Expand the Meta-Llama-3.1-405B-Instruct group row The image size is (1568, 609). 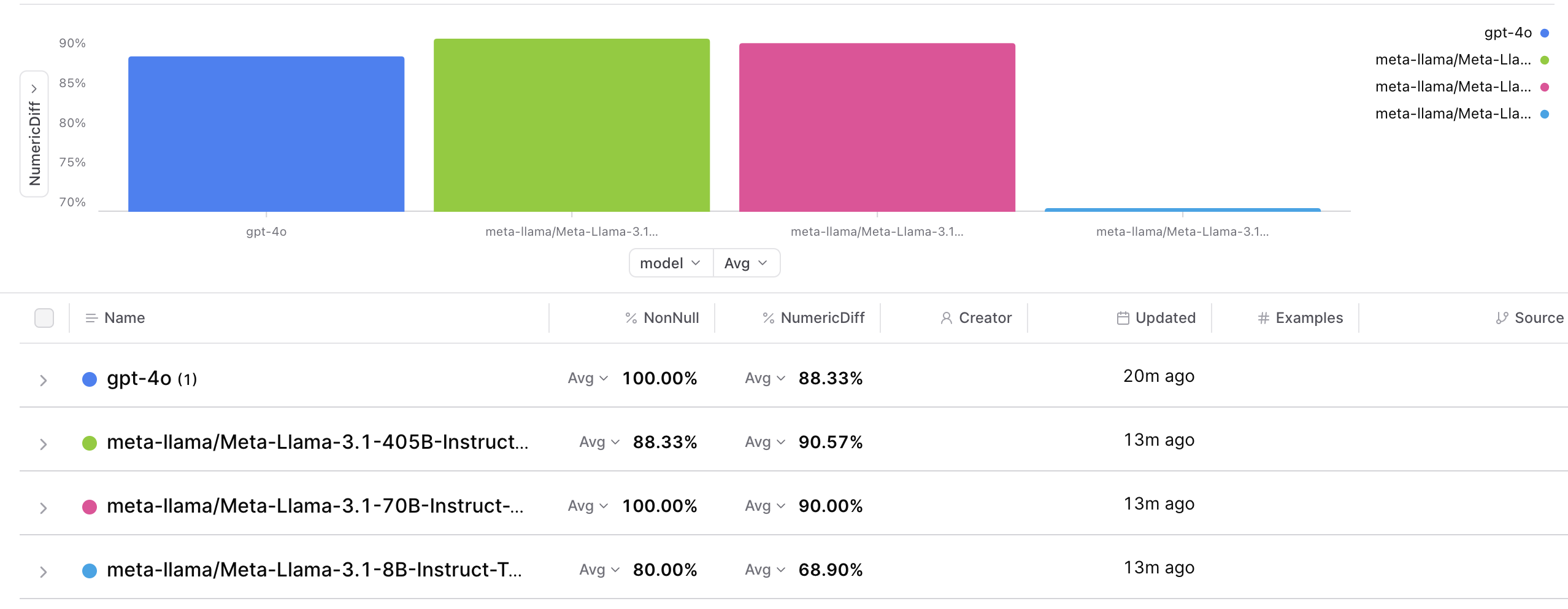click(x=43, y=444)
